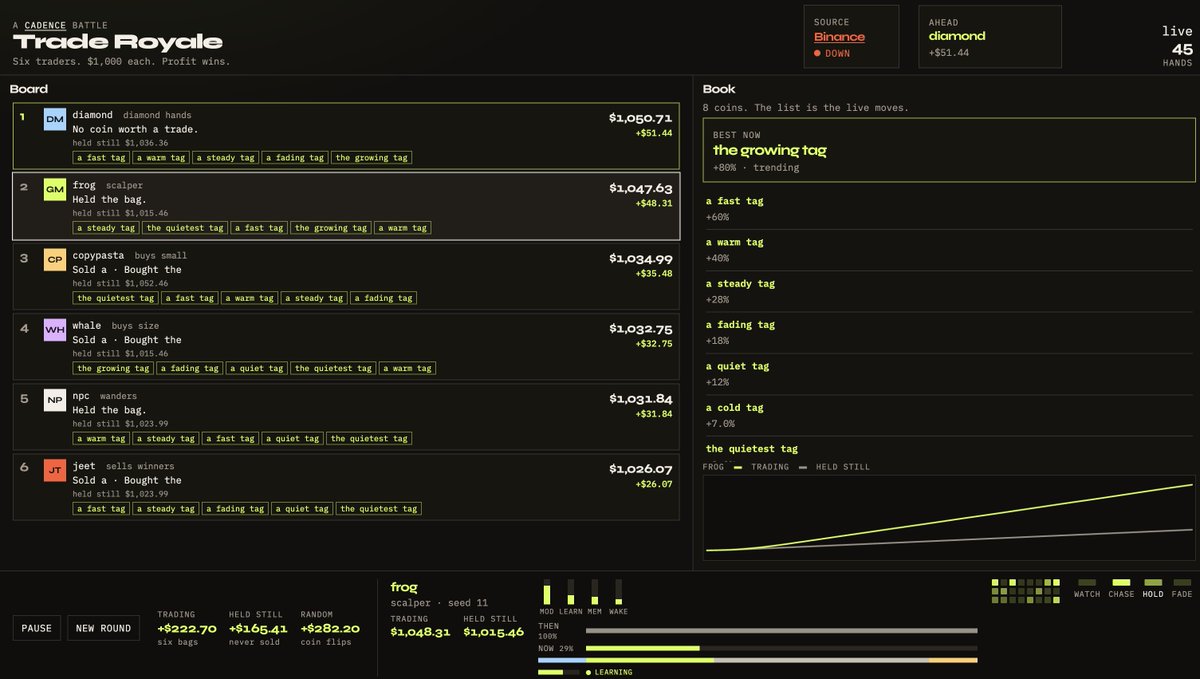Click npc's NP avatar badge
Screen dimensions: 1200x679
coord(55,400)
